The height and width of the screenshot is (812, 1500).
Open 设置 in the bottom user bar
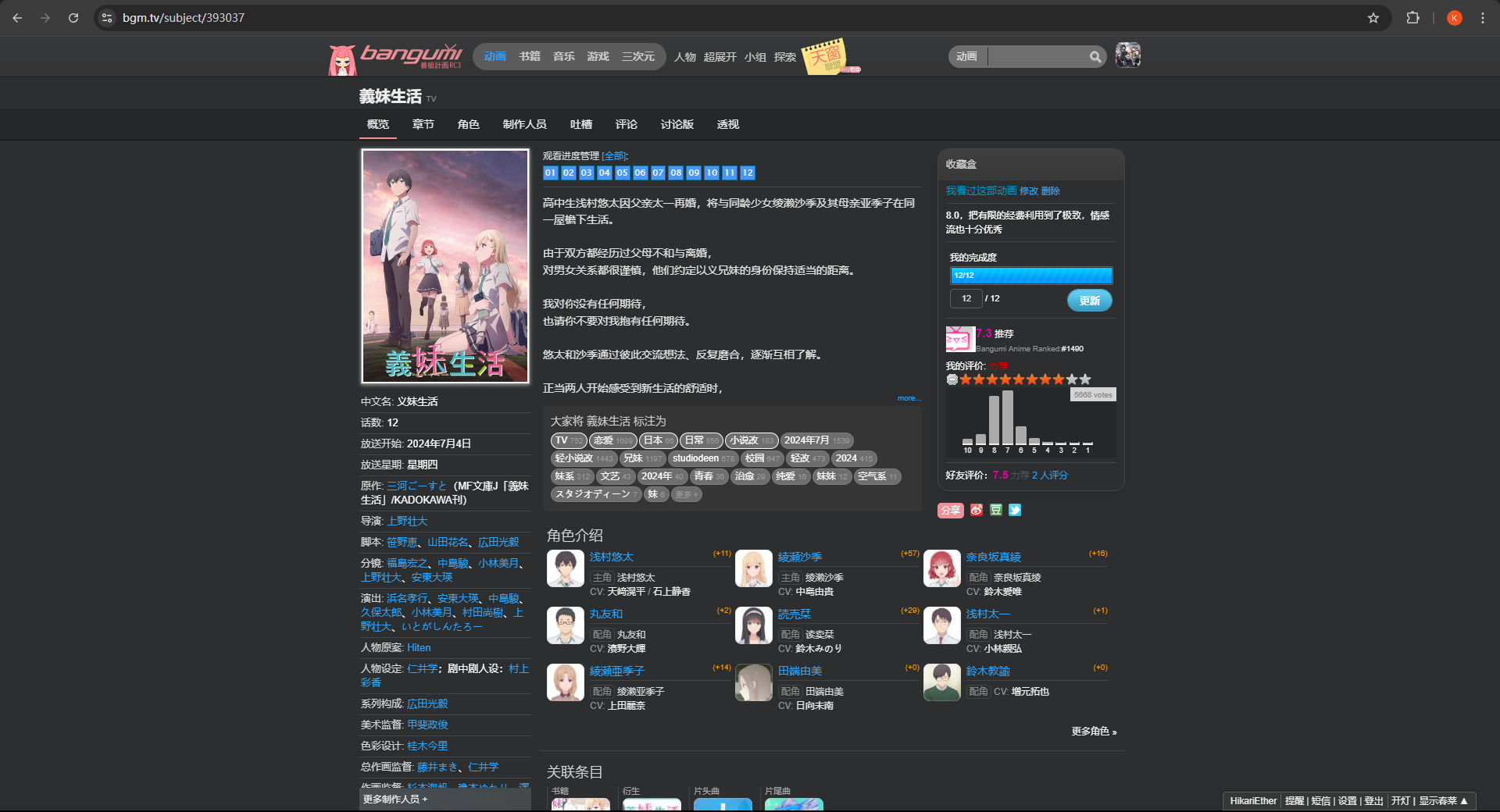tap(1347, 801)
